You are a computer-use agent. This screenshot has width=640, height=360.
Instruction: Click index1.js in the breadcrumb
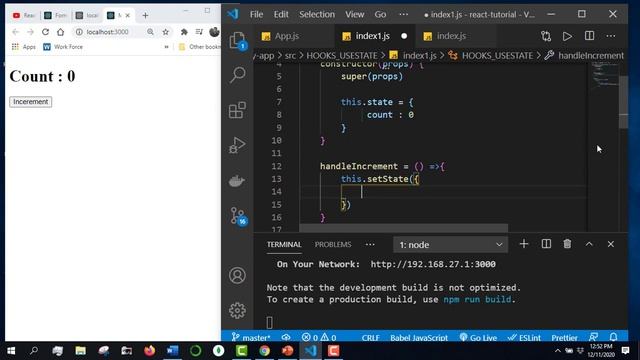point(419,56)
